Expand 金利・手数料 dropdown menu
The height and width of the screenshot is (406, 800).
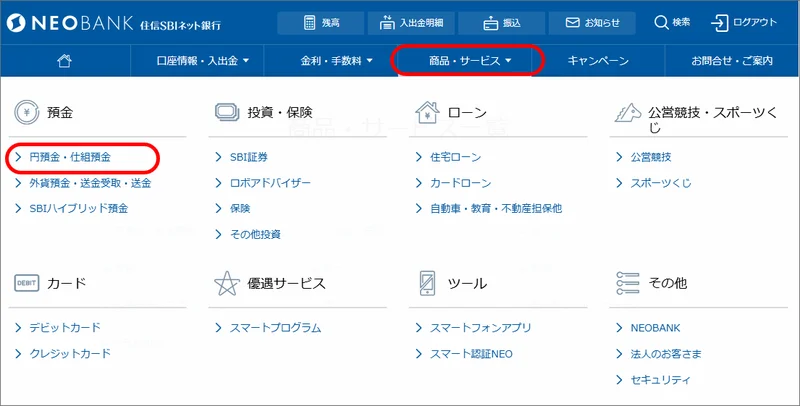[x=336, y=61]
